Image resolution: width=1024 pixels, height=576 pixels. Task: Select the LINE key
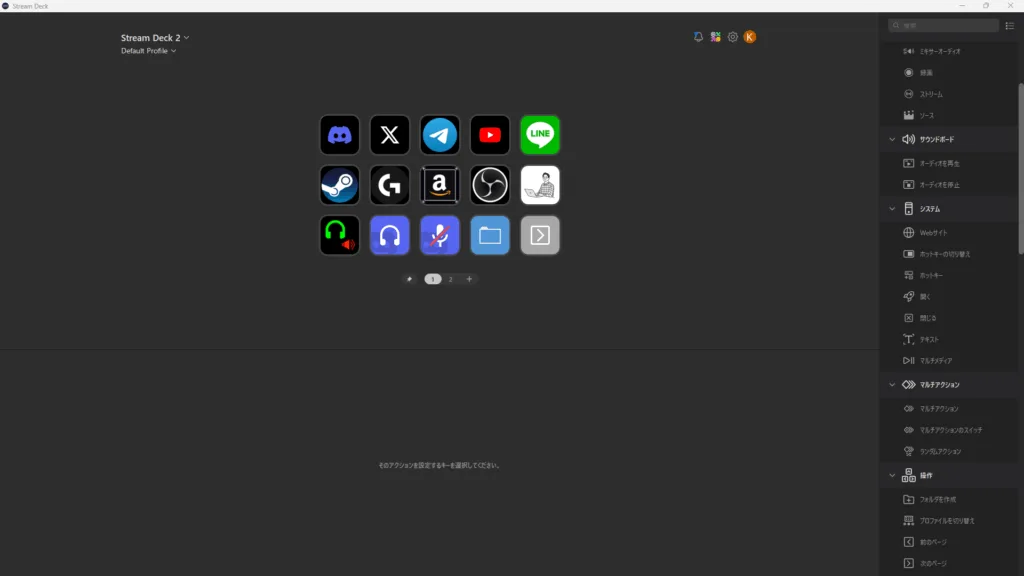pyautogui.click(x=540, y=135)
